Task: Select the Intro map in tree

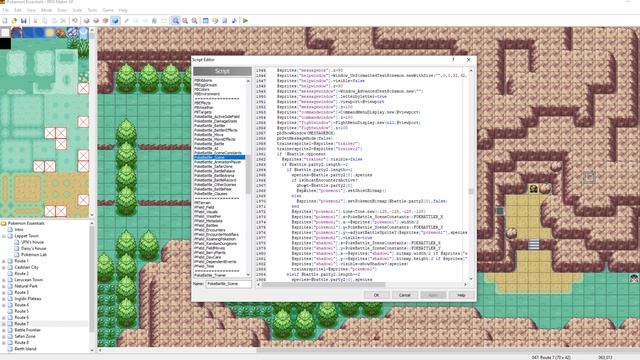Action: click(x=19, y=229)
